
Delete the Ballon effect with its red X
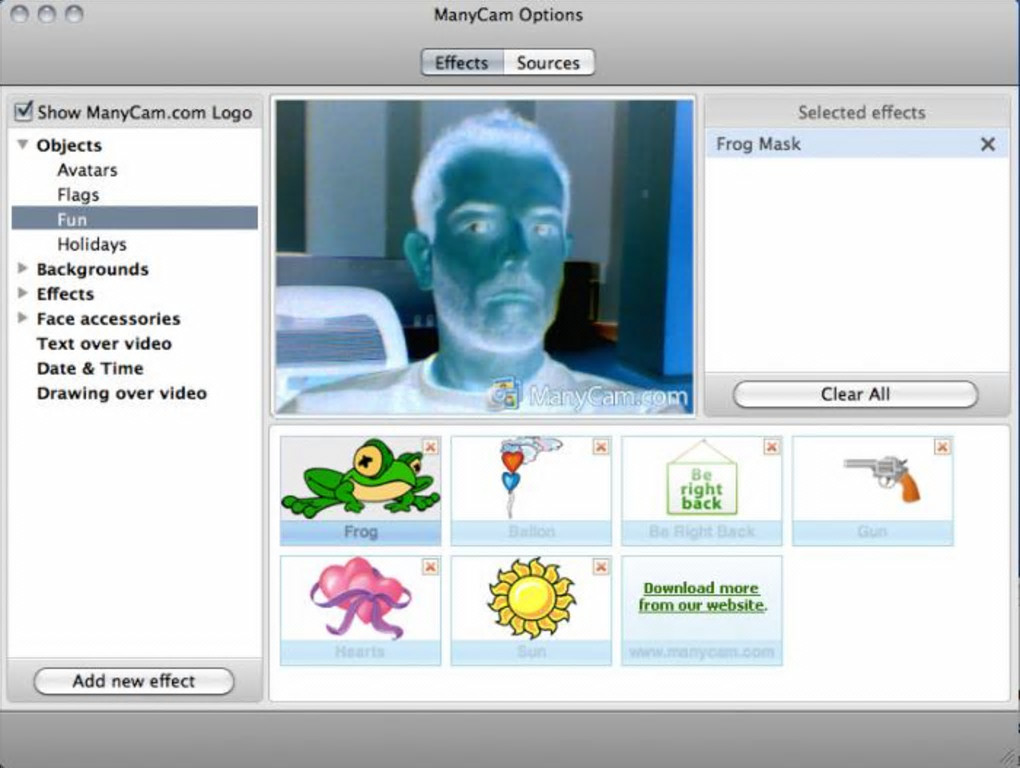[x=601, y=447]
